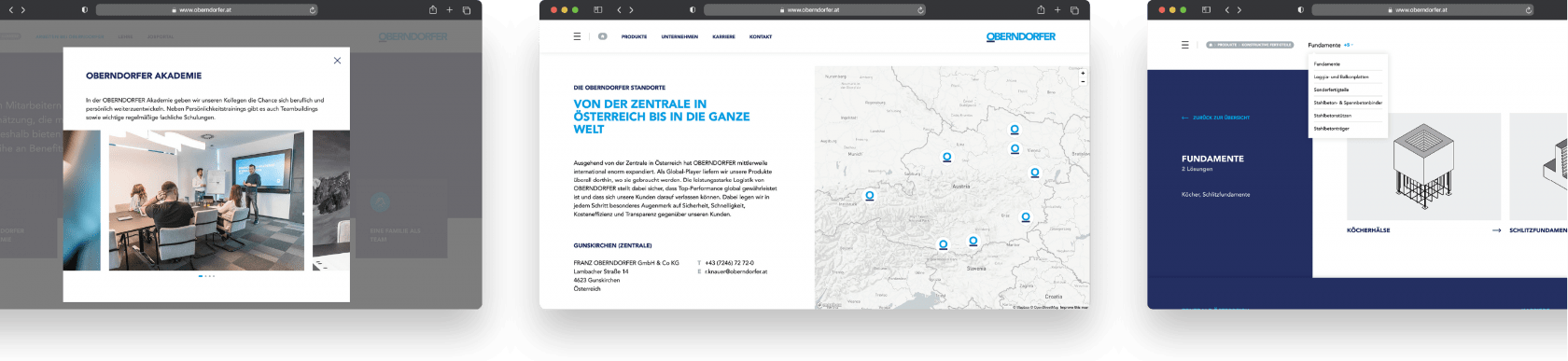Click the KÖCHERHÄLSE label
Image resolution: width=1568 pixels, height=361 pixels.
(1368, 230)
